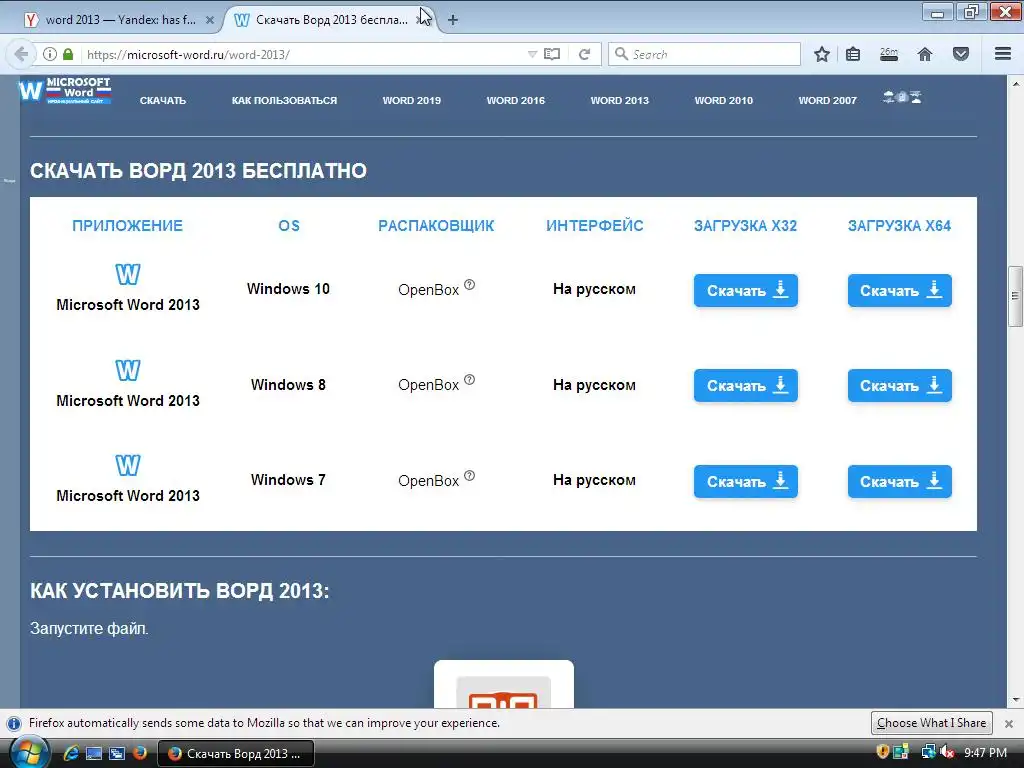Open the URL history dropdown arrow

click(532, 54)
